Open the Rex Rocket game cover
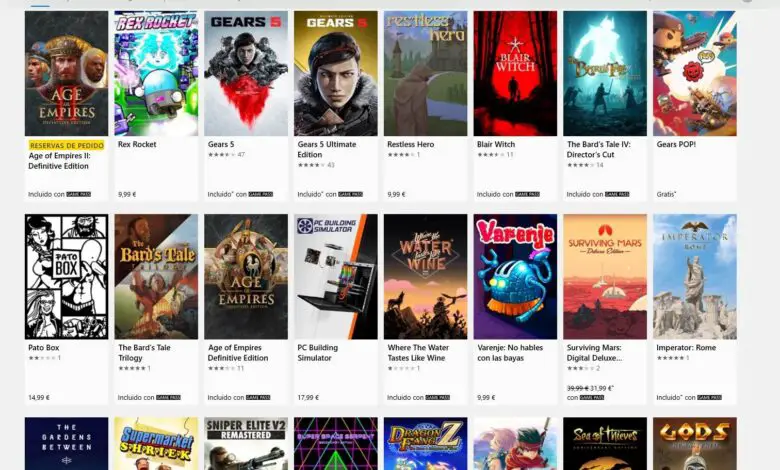Image resolution: width=780 pixels, height=470 pixels. tap(156, 73)
